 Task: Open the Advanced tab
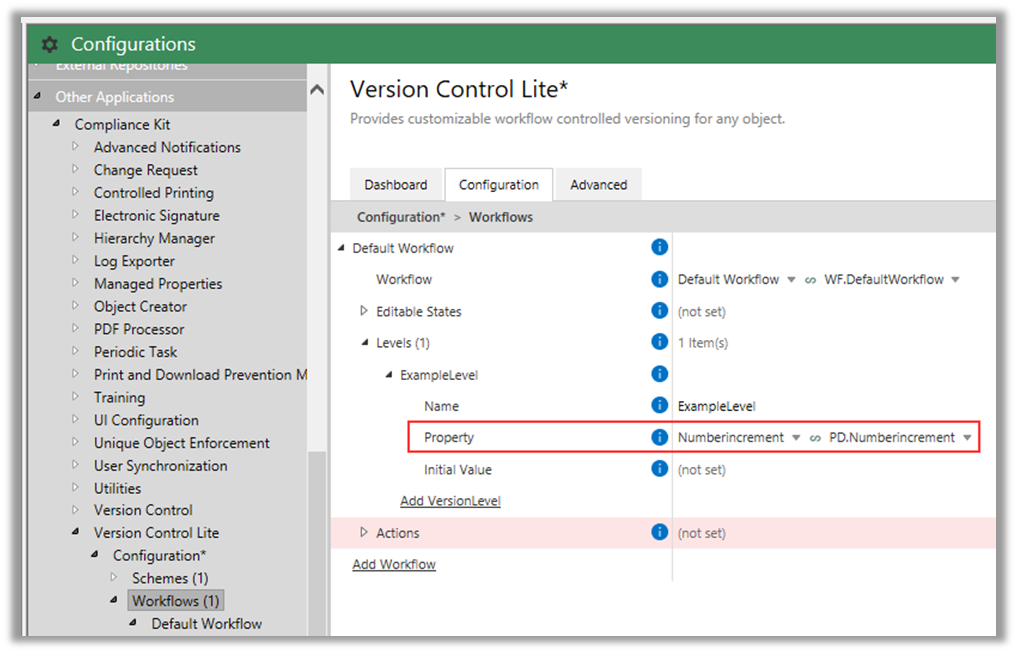point(599,185)
